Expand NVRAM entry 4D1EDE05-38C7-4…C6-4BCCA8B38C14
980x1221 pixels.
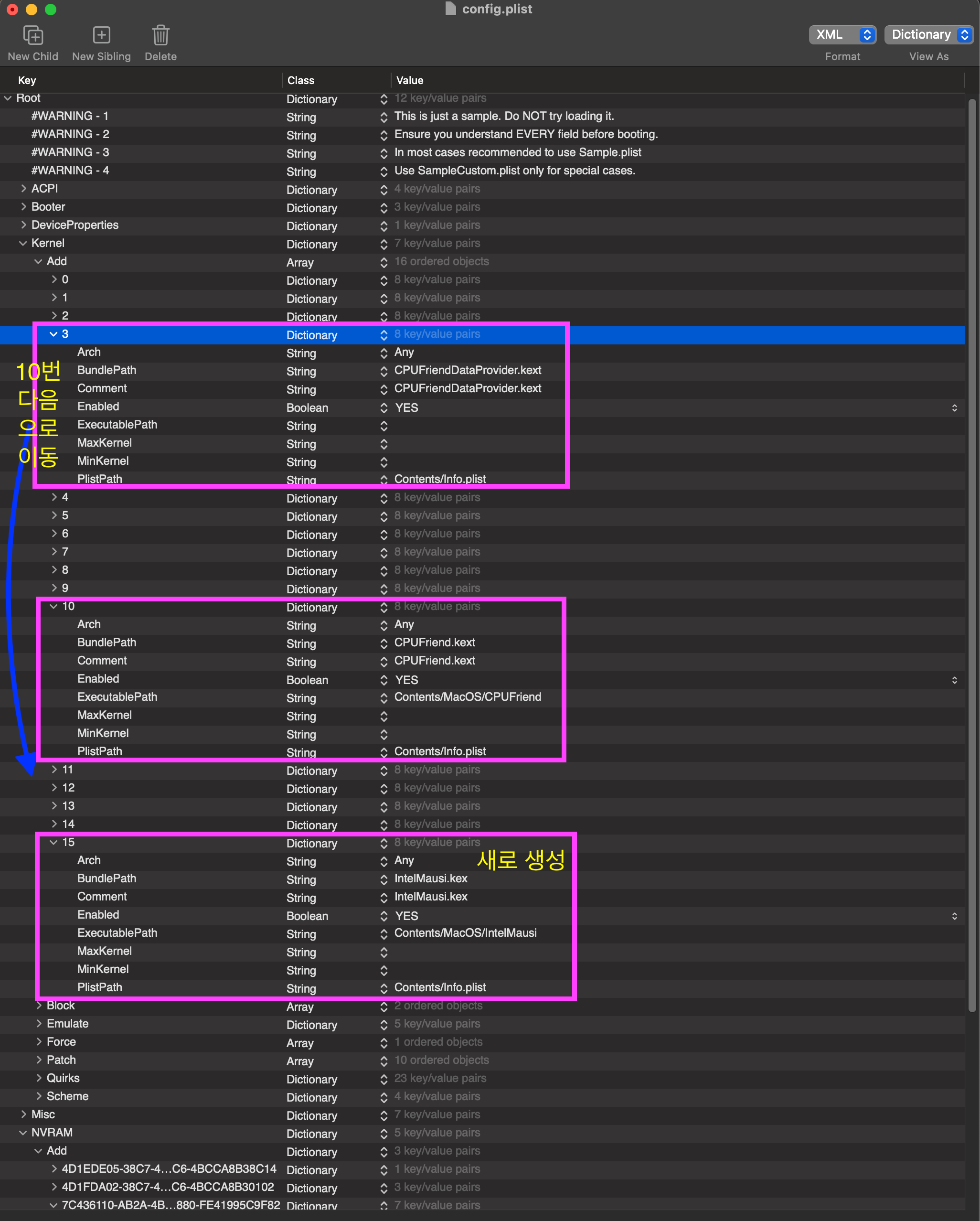54,1168
